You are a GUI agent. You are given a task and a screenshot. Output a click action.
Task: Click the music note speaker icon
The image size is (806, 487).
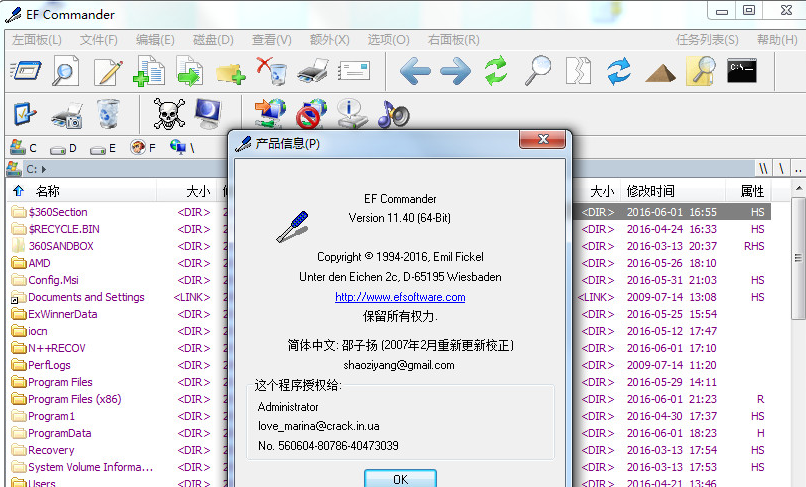tap(393, 114)
